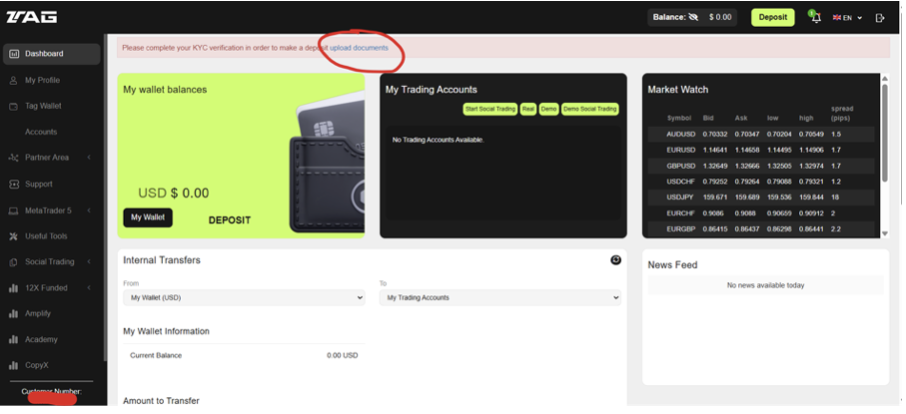Select the AUDUSD row in Market Watch
This screenshot has width=906, height=414.
[x=761, y=134]
